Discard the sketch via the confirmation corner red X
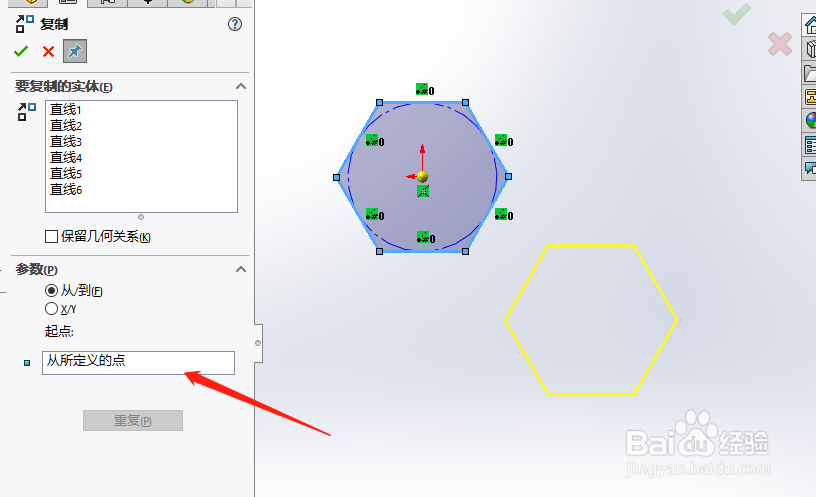816x497 pixels. coord(780,44)
